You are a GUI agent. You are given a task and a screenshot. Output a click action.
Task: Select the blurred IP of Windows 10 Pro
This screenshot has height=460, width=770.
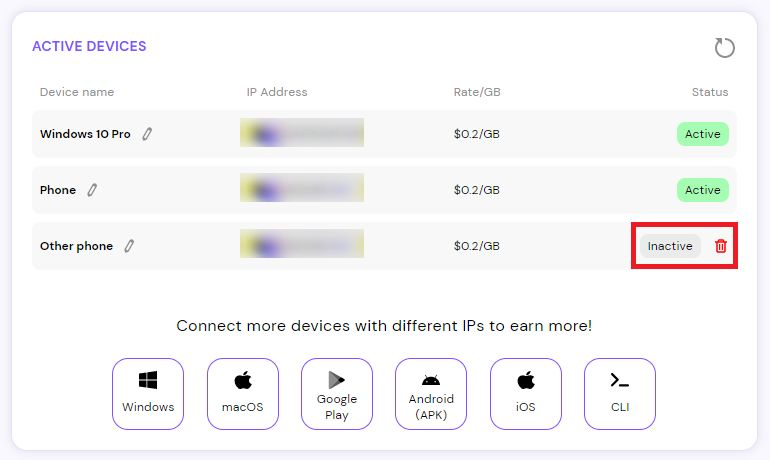pyautogui.click(x=302, y=133)
